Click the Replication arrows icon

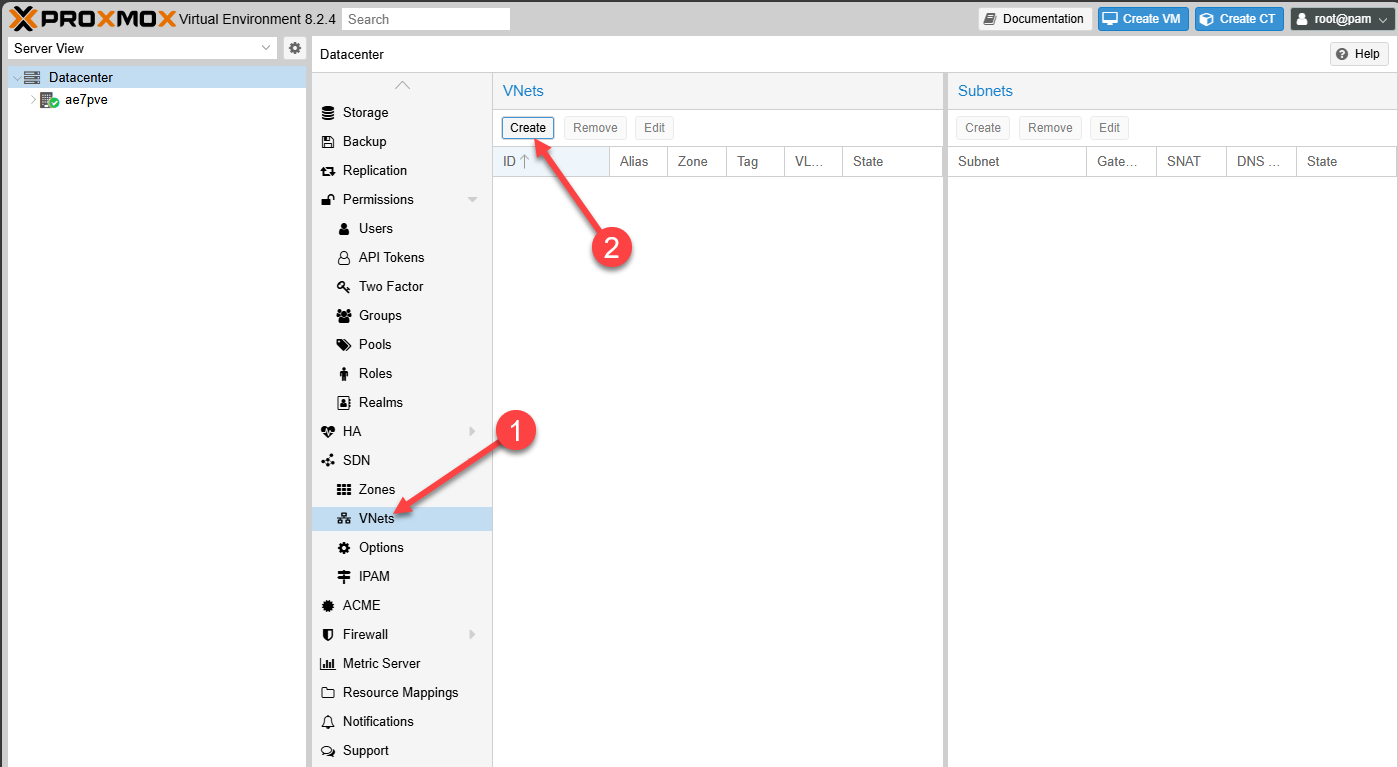(328, 171)
